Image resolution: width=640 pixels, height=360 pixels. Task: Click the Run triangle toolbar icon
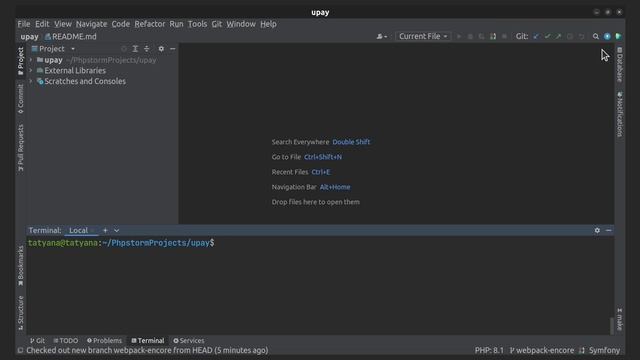(459, 36)
